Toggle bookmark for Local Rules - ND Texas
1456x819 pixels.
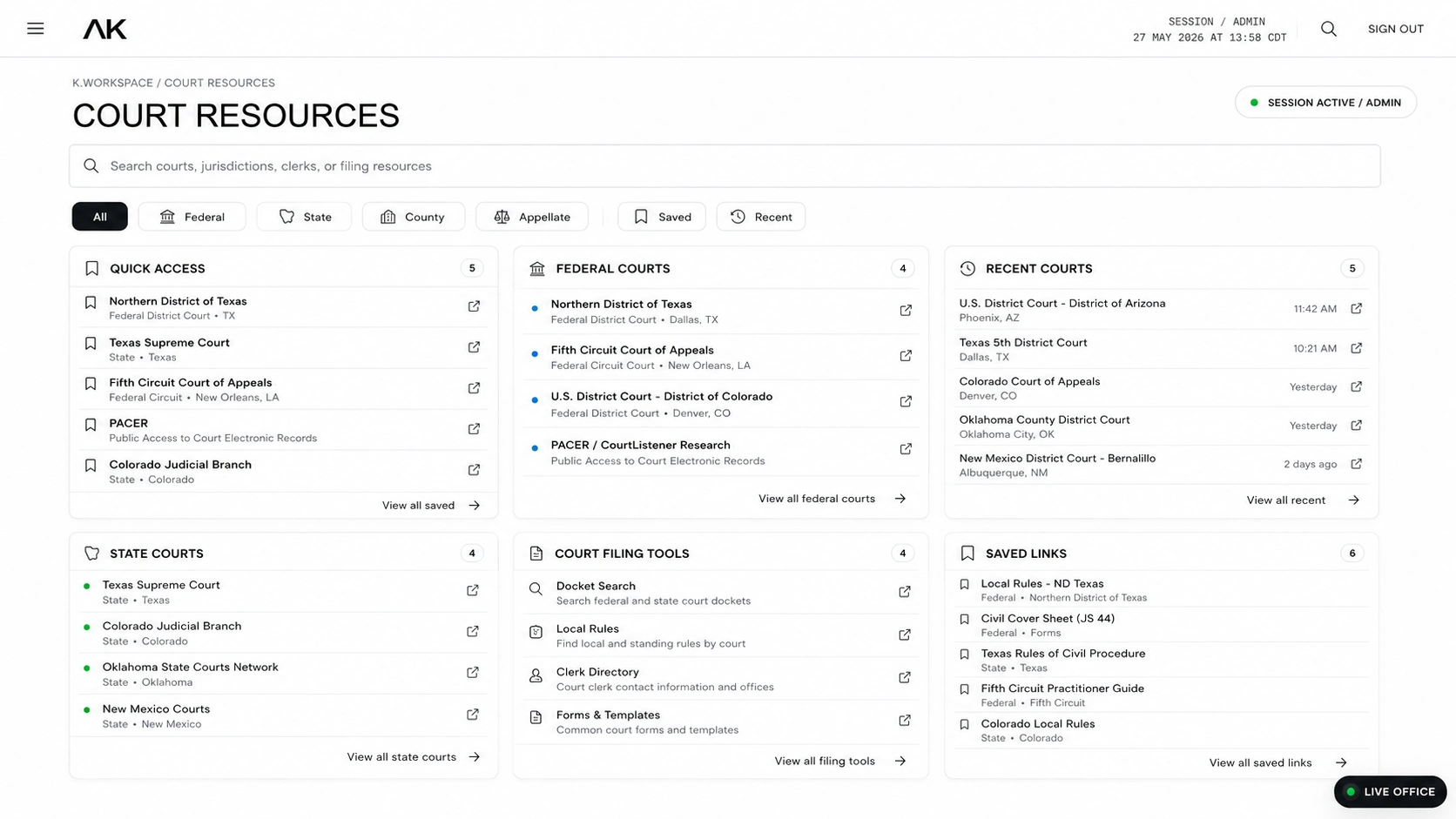coord(964,585)
